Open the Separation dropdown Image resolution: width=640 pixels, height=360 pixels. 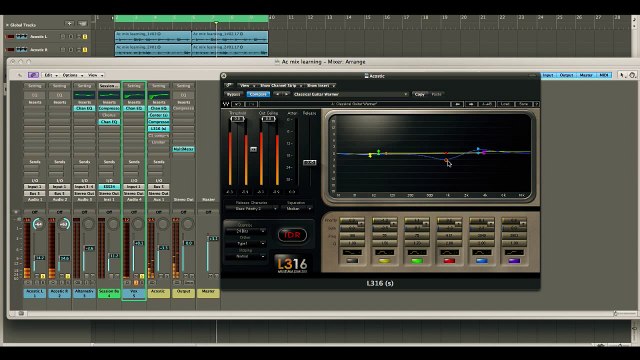[297, 209]
